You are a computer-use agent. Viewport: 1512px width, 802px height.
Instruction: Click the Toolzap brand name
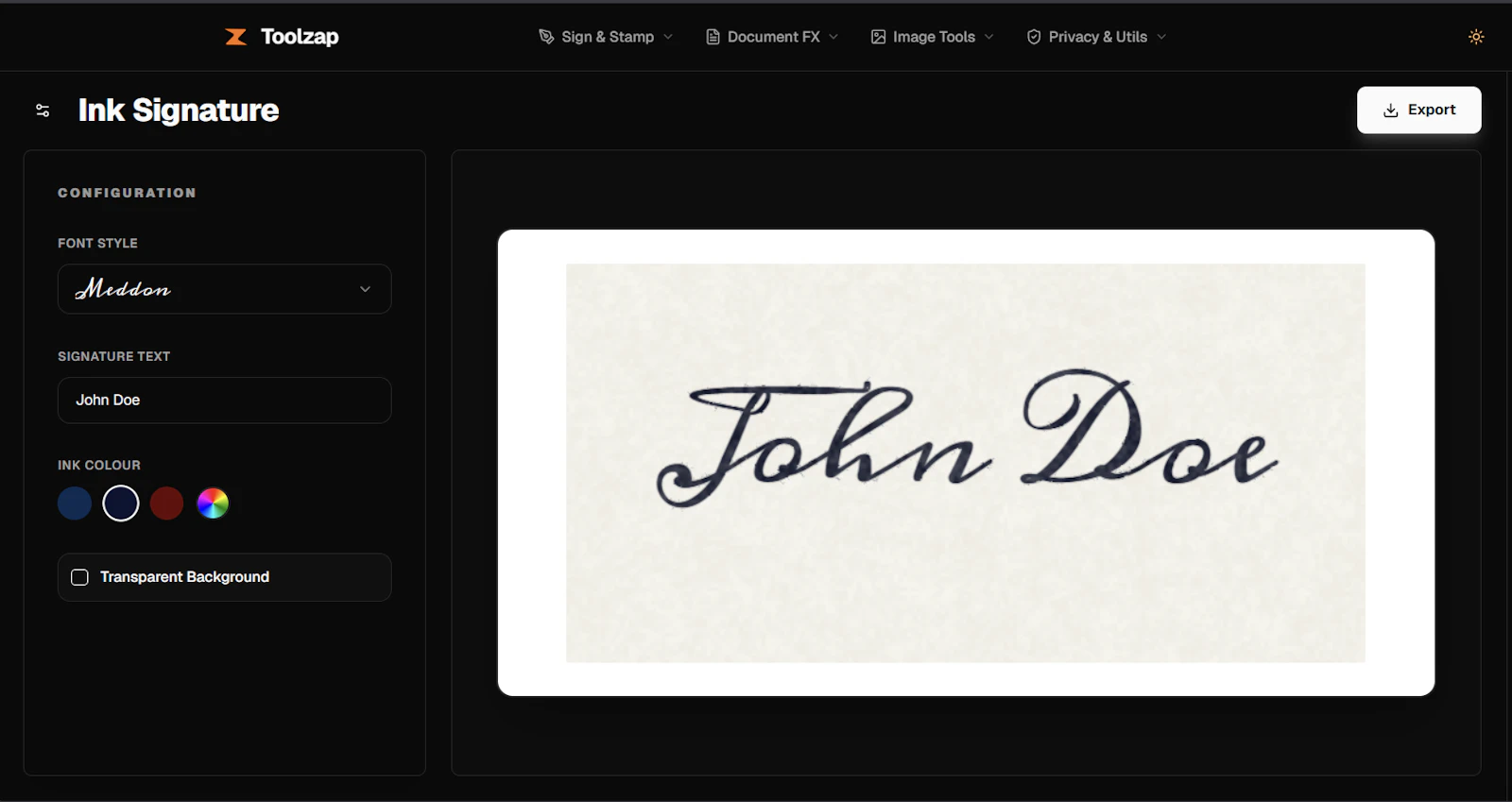point(300,37)
